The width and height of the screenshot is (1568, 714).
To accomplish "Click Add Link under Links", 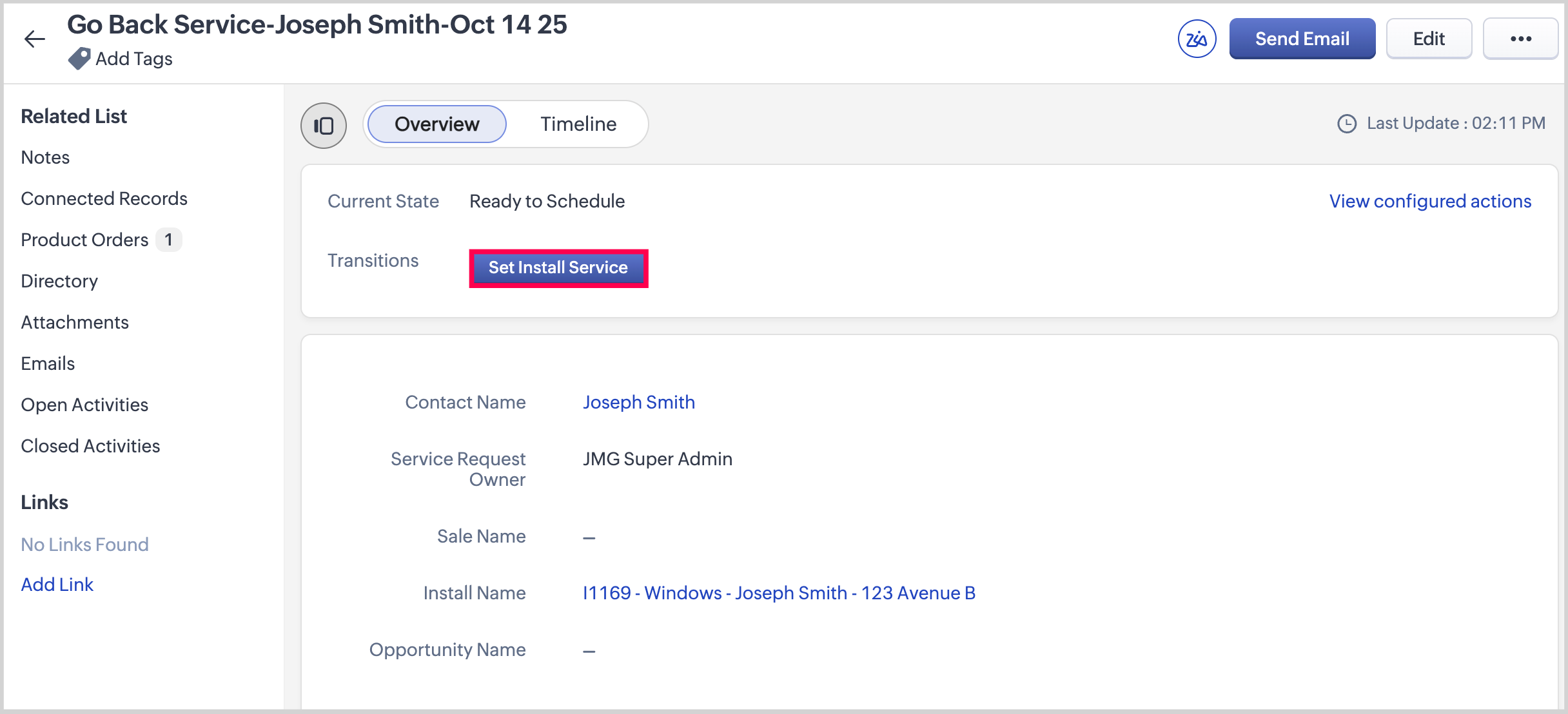I will click(x=57, y=584).
